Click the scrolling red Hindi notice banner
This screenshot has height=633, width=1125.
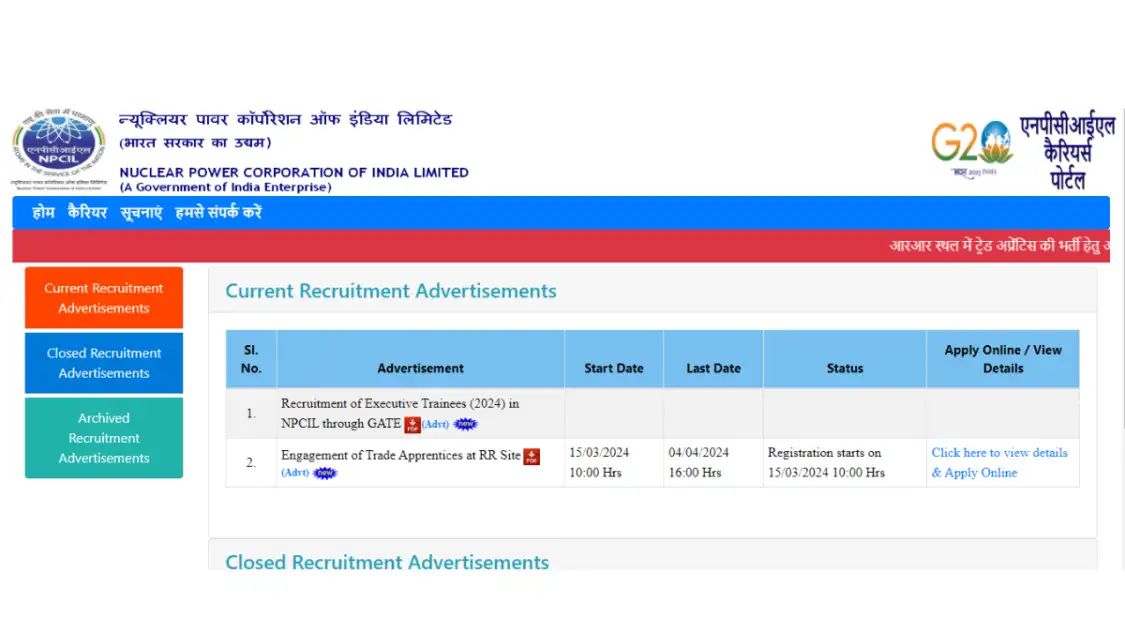[x=998, y=246]
